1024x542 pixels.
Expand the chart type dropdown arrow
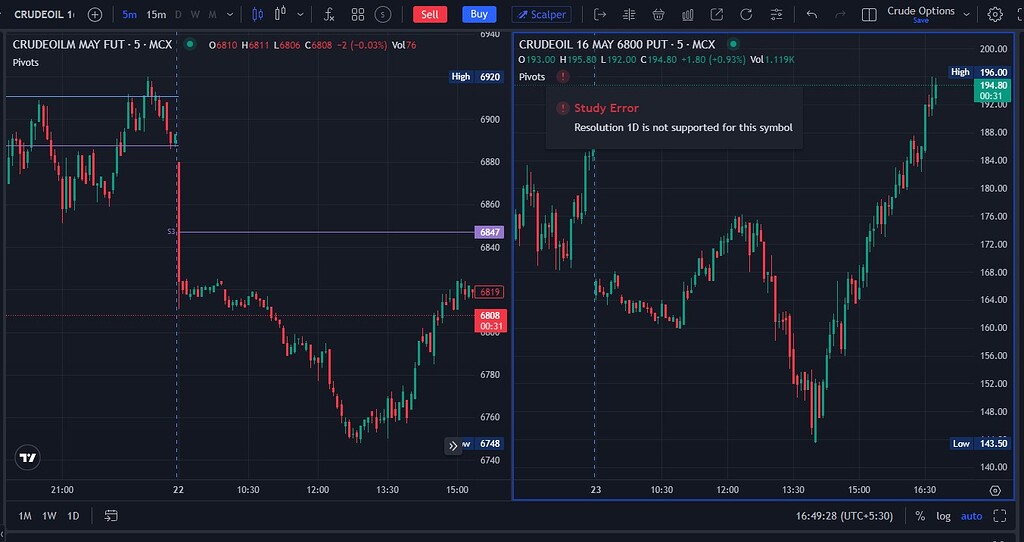pos(300,14)
